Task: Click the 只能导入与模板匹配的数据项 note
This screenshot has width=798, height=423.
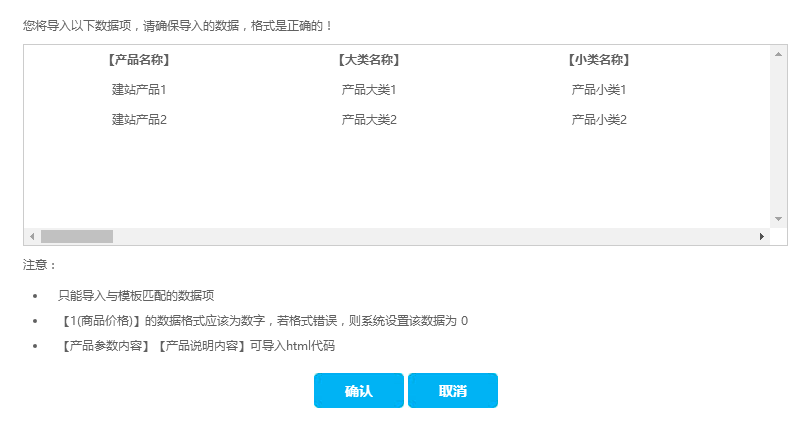Action: coord(136,296)
